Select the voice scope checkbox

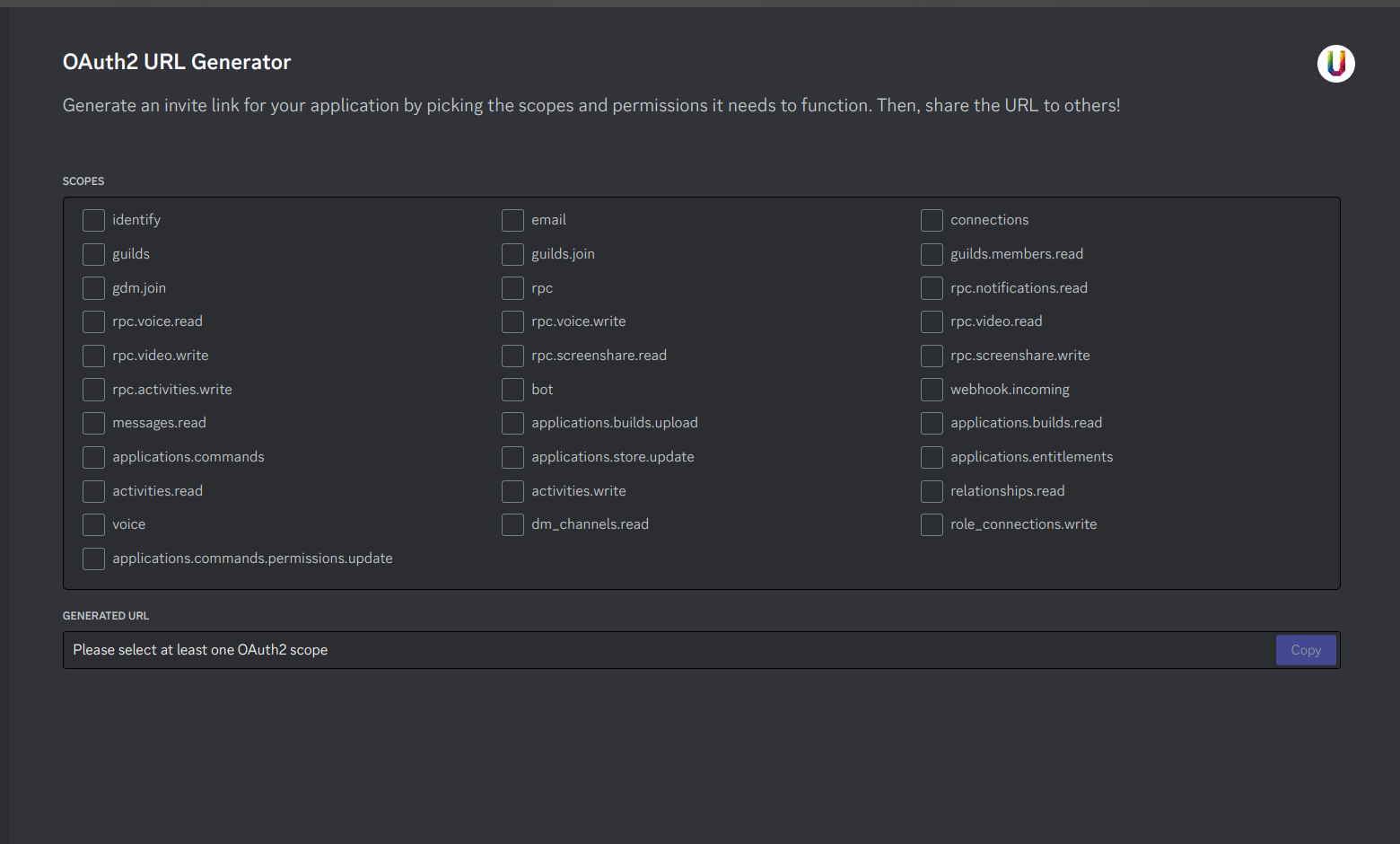[93, 524]
